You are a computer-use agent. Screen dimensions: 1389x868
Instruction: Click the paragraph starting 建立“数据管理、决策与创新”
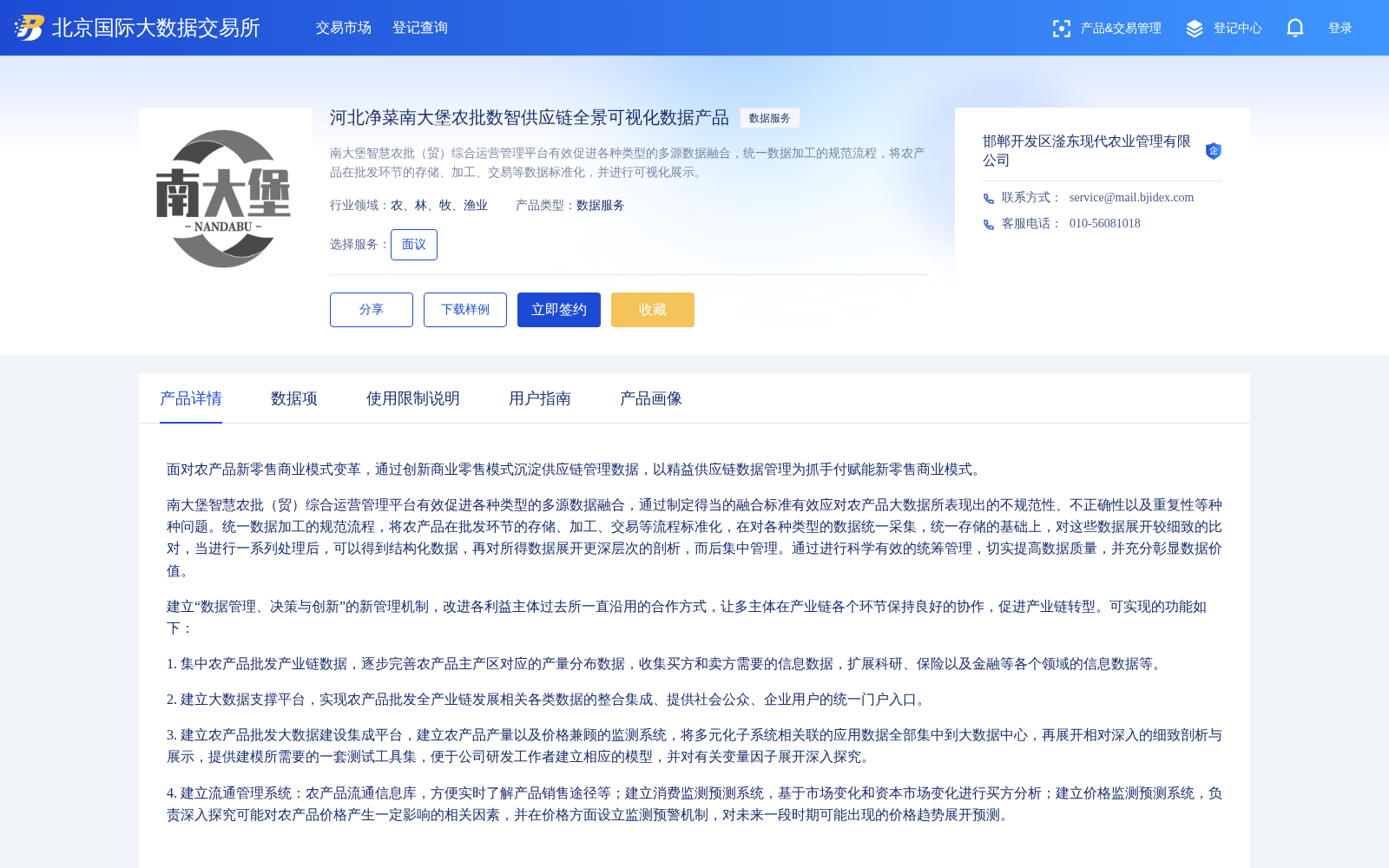point(687,617)
